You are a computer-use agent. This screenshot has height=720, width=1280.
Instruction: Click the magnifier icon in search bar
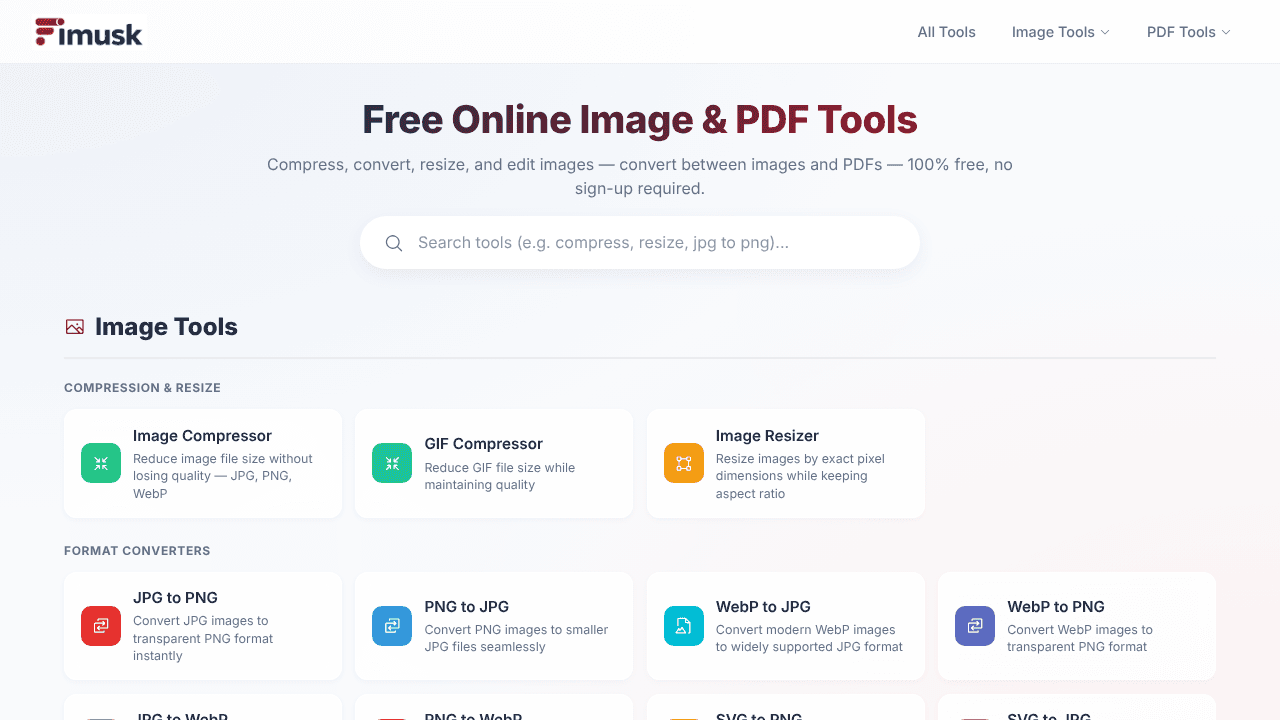pyautogui.click(x=394, y=243)
